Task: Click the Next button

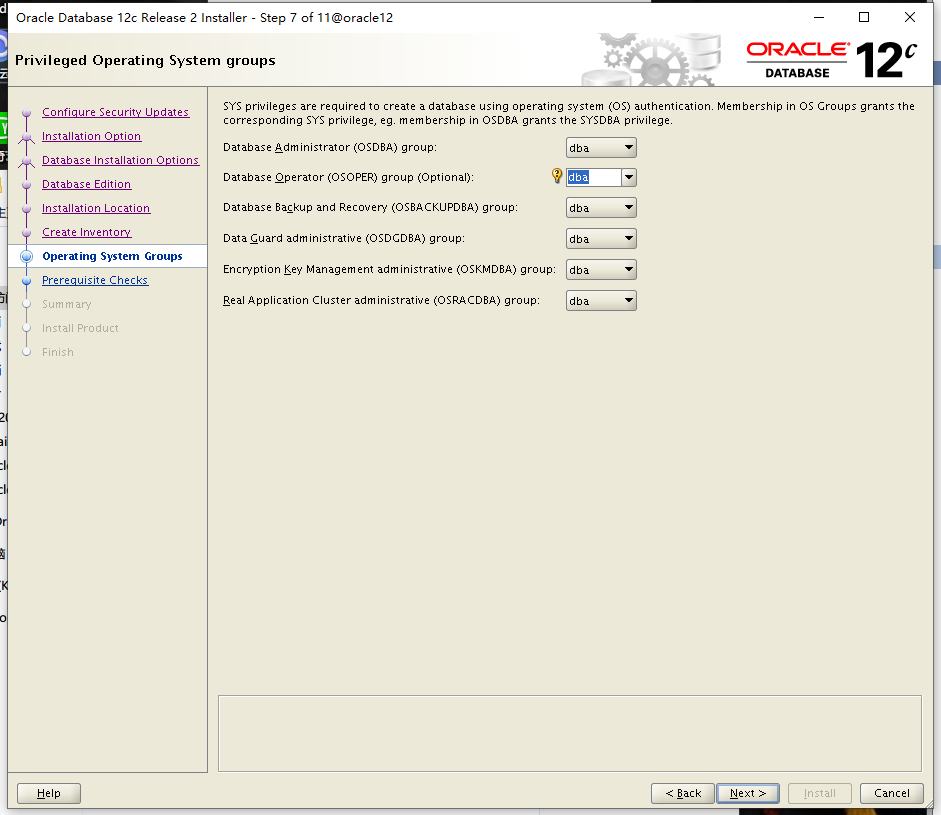Action: pyautogui.click(x=748, y=793)
